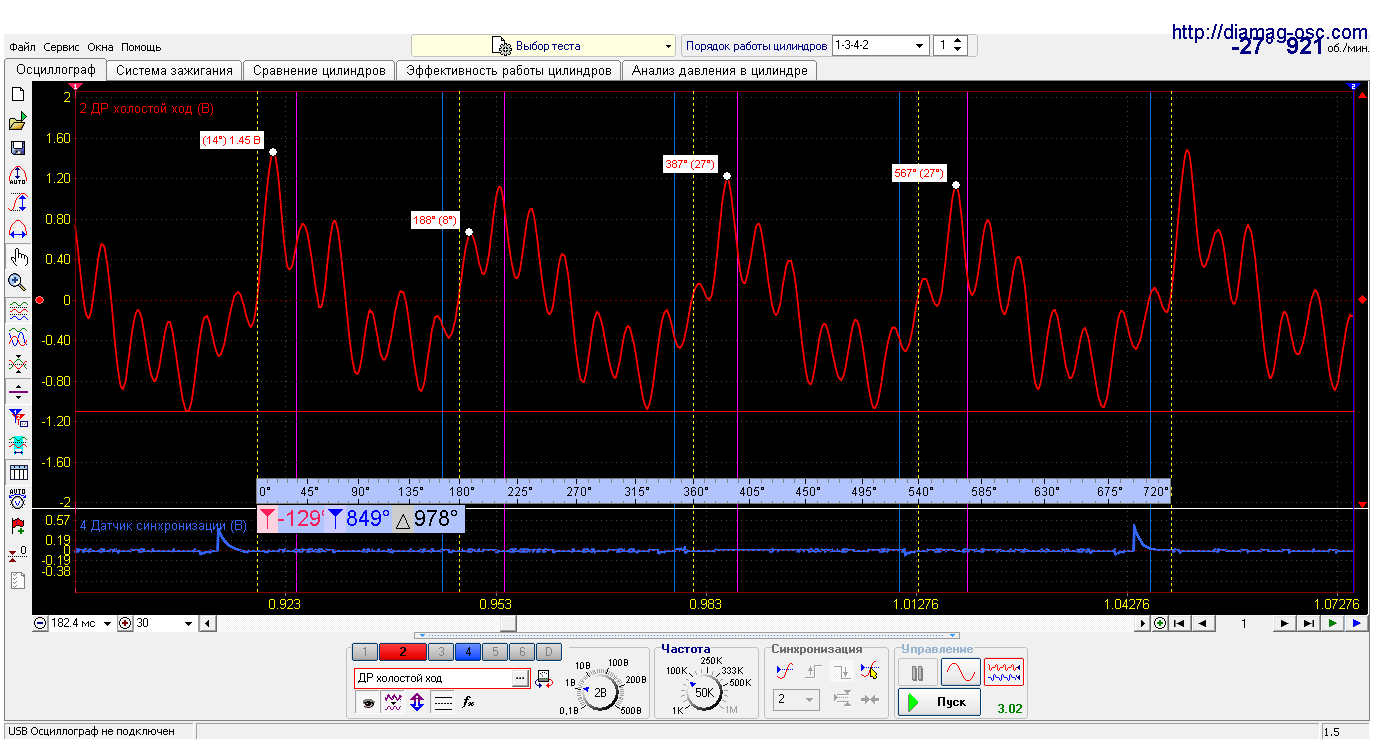Open the Помощь menu

tap(141, 47)
